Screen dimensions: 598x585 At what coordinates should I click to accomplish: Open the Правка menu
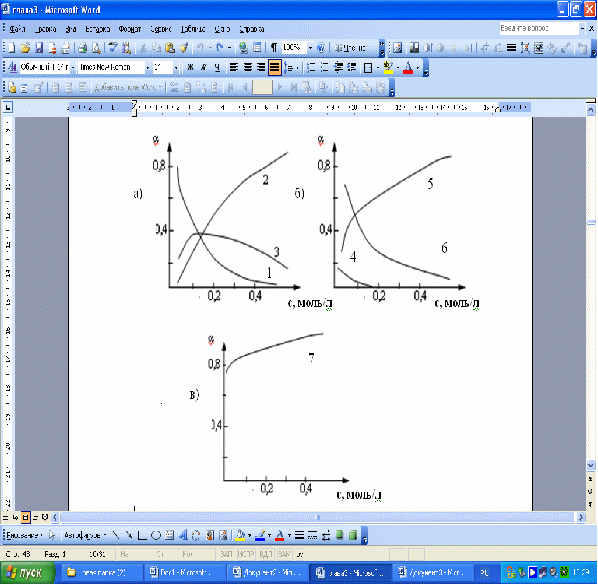coord(46,29)
